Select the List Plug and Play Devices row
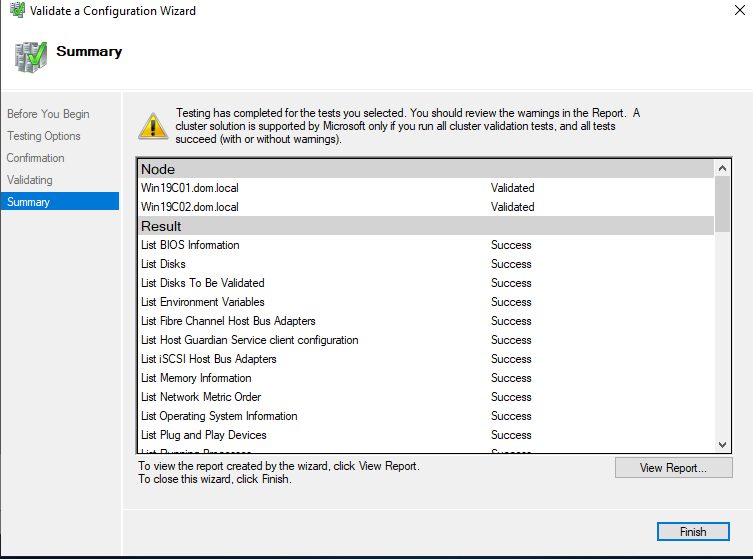The image size is (753, 559). point(203,435)
